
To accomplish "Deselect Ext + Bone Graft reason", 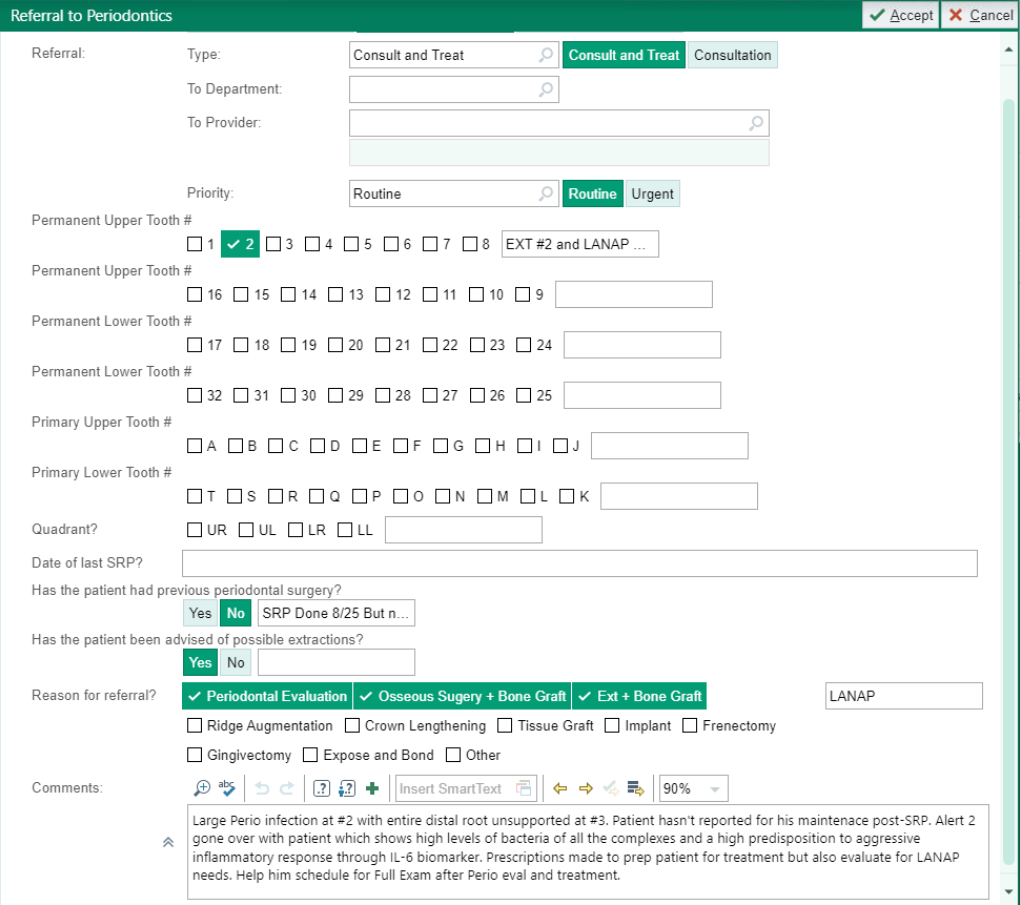I will pyautogui.click(x=639, y=696).
